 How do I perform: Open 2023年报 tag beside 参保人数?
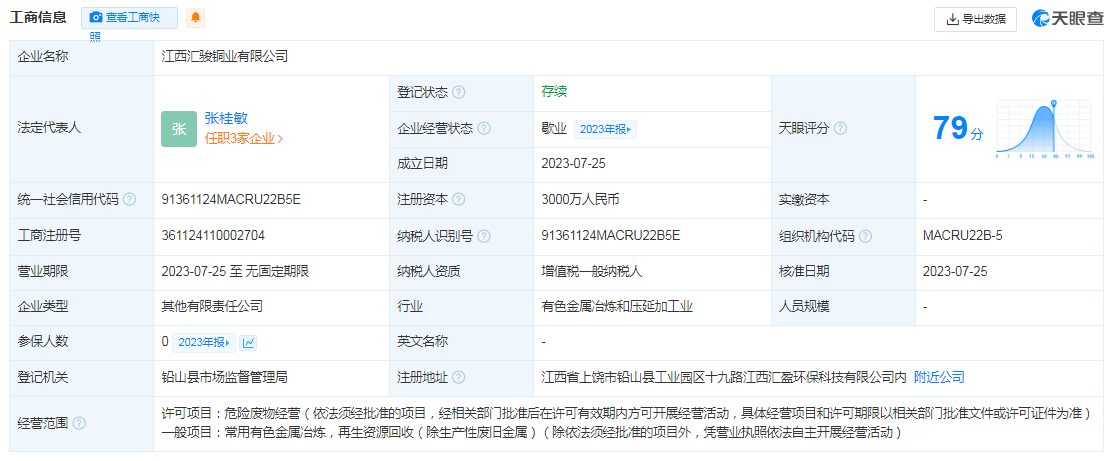(204, 343)
